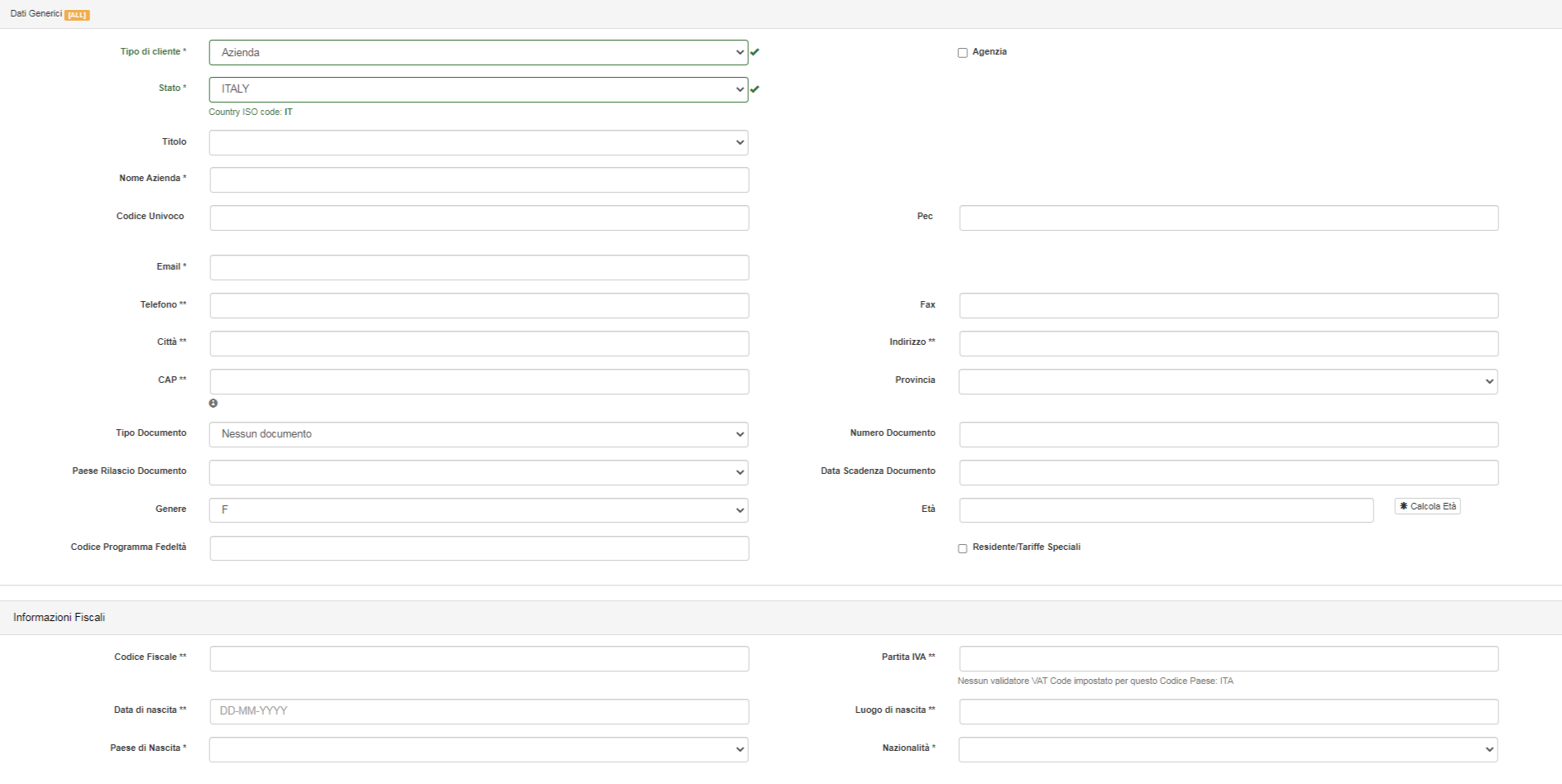
Task: Click the Telefono input field
Action: pos(479,305)
